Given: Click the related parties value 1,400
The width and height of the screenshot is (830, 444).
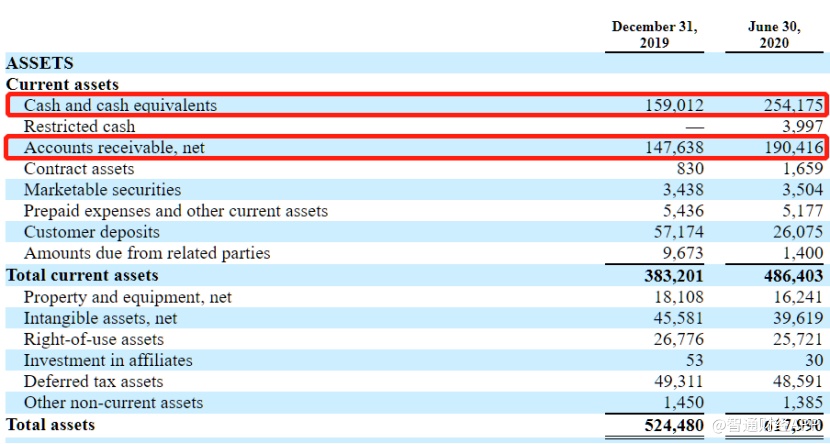Looking at the screenshot, I should click(803, 253).
